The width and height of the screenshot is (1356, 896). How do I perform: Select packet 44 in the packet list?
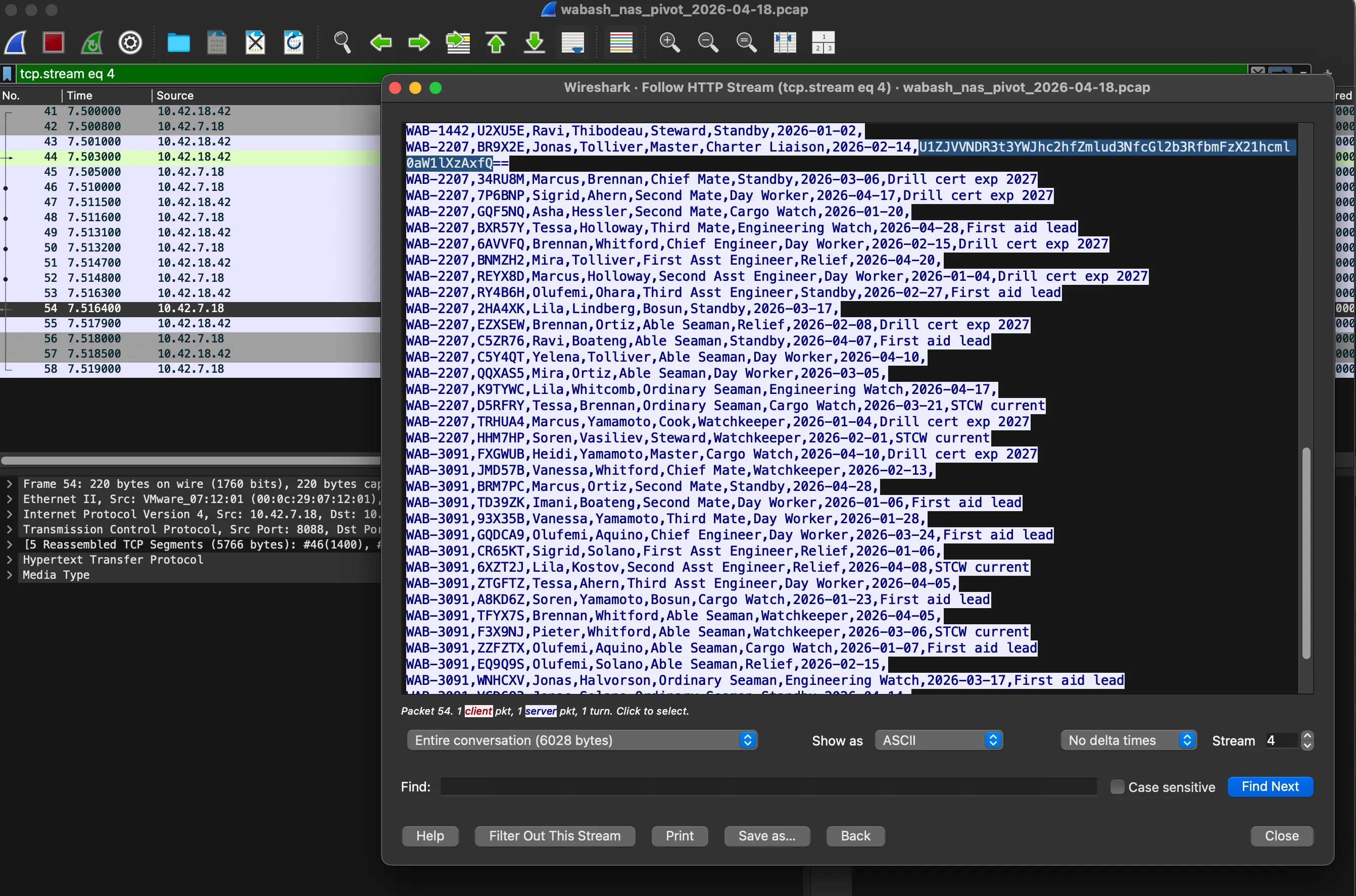coord(190,157)
